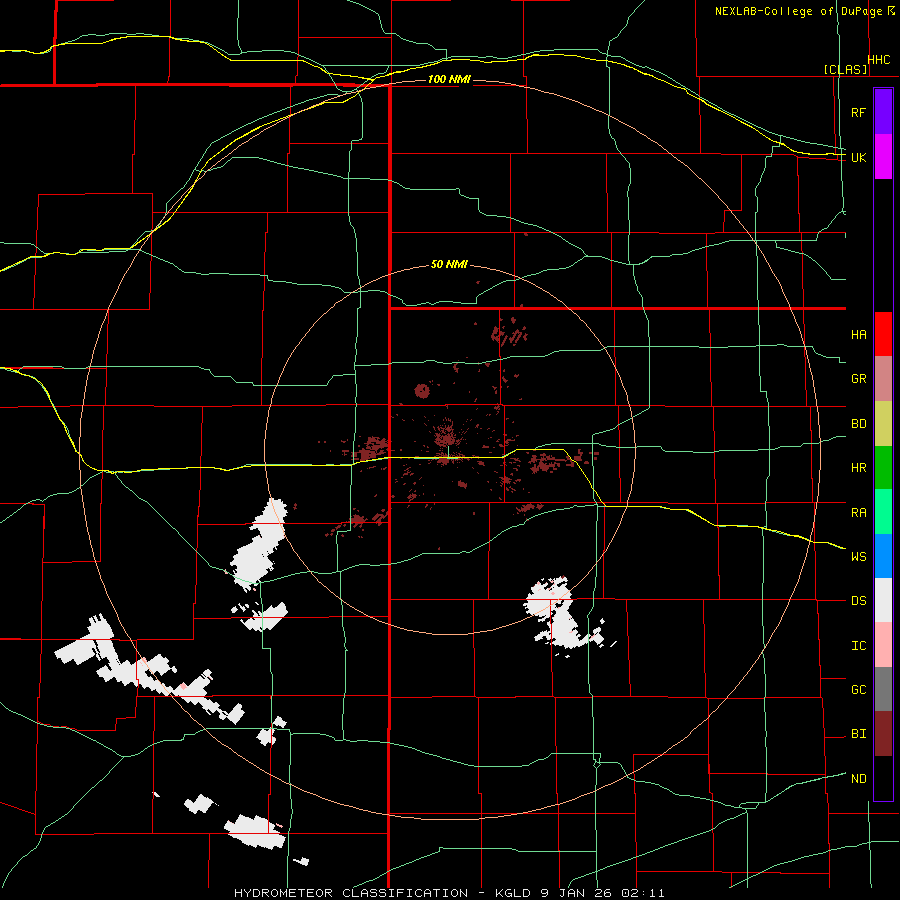Click the 'RA' legend label text
The image size is (900, 900).
[858, 512]
